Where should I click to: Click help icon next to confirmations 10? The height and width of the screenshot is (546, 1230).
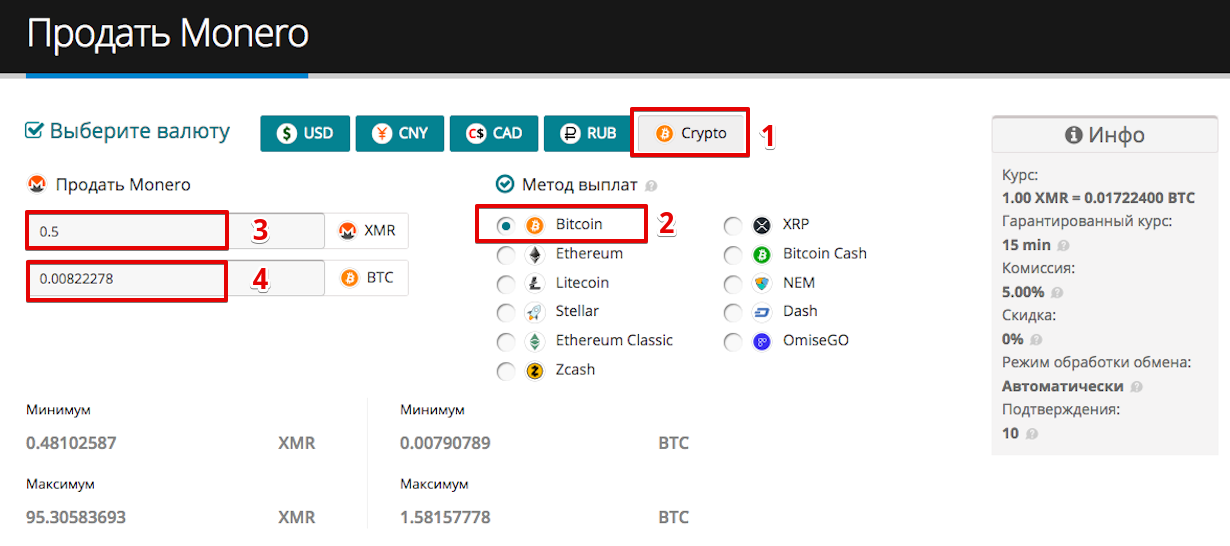[x=1031, y=434]
